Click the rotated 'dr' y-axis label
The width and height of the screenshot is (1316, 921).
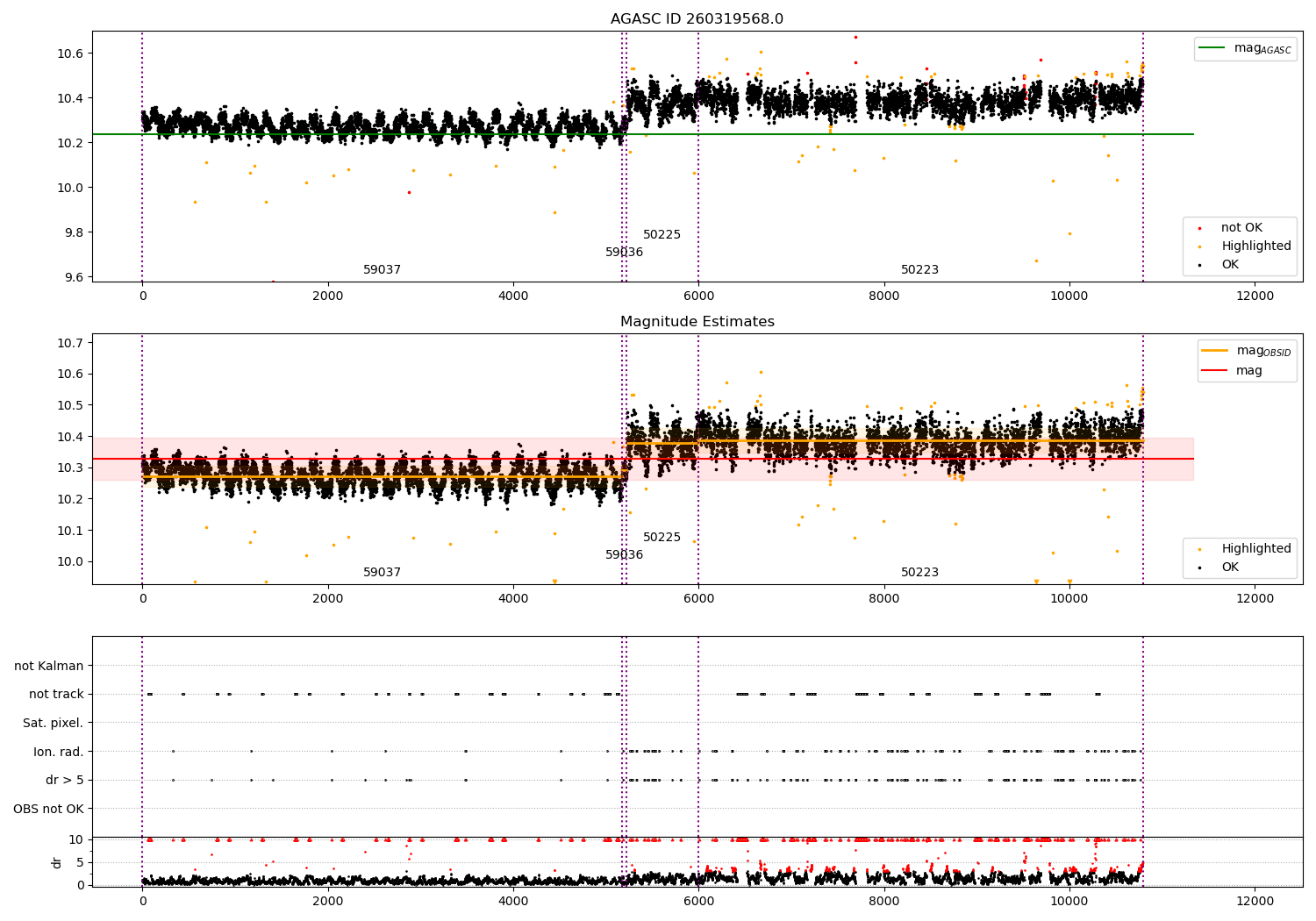[x=57, y=862]
